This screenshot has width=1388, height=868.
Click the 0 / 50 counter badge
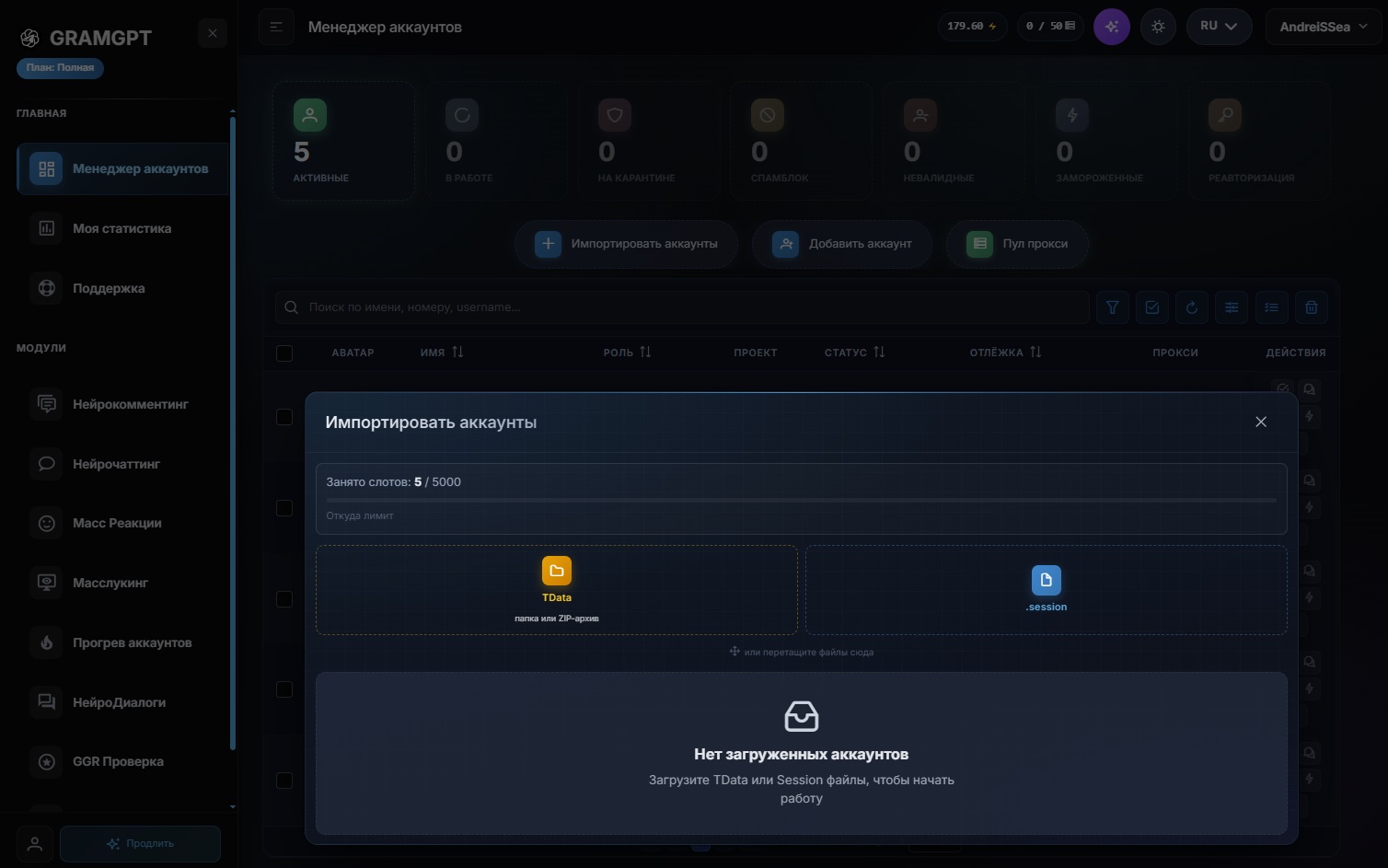pyautogui.click(x=1050, y=27)
